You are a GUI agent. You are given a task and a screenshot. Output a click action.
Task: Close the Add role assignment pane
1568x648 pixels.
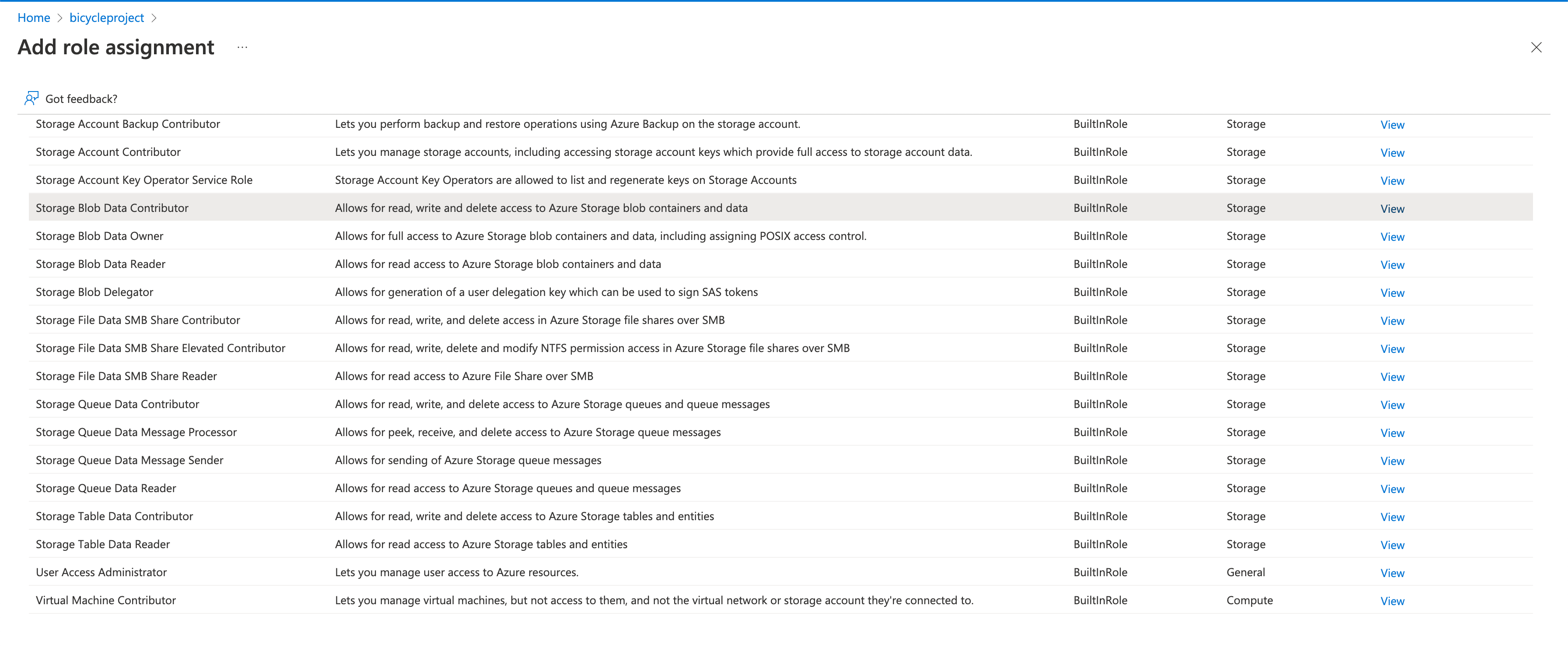point(1536,47)
